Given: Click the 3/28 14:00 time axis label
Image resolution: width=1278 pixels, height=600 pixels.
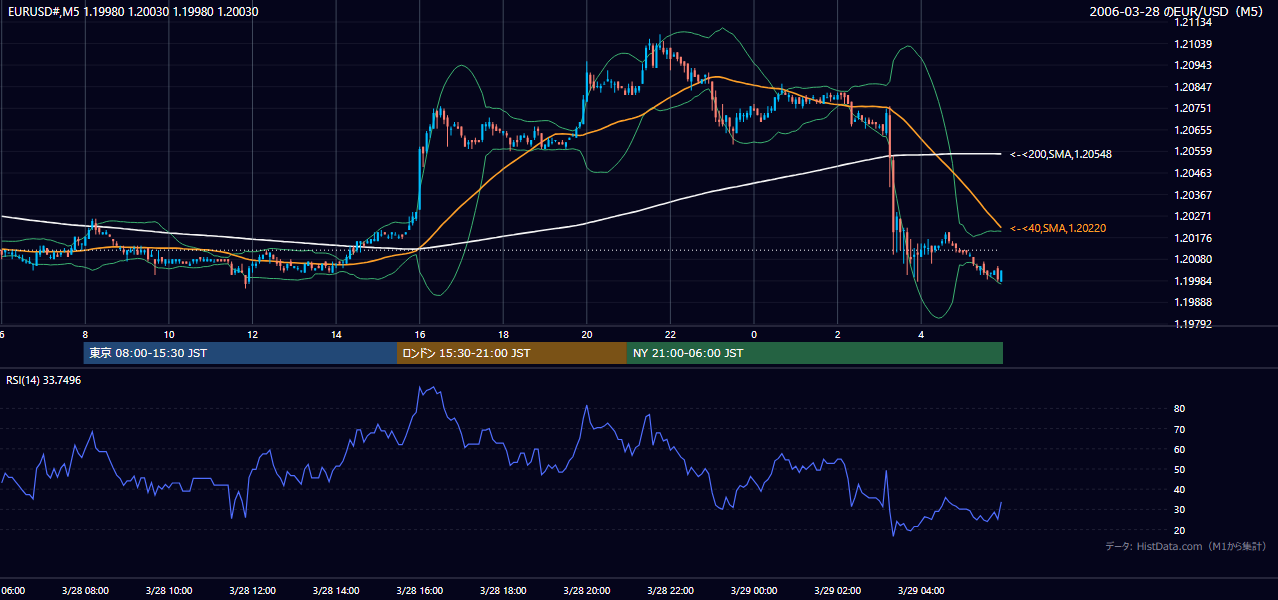Looking at the screenshot, I should pos(335,590).
